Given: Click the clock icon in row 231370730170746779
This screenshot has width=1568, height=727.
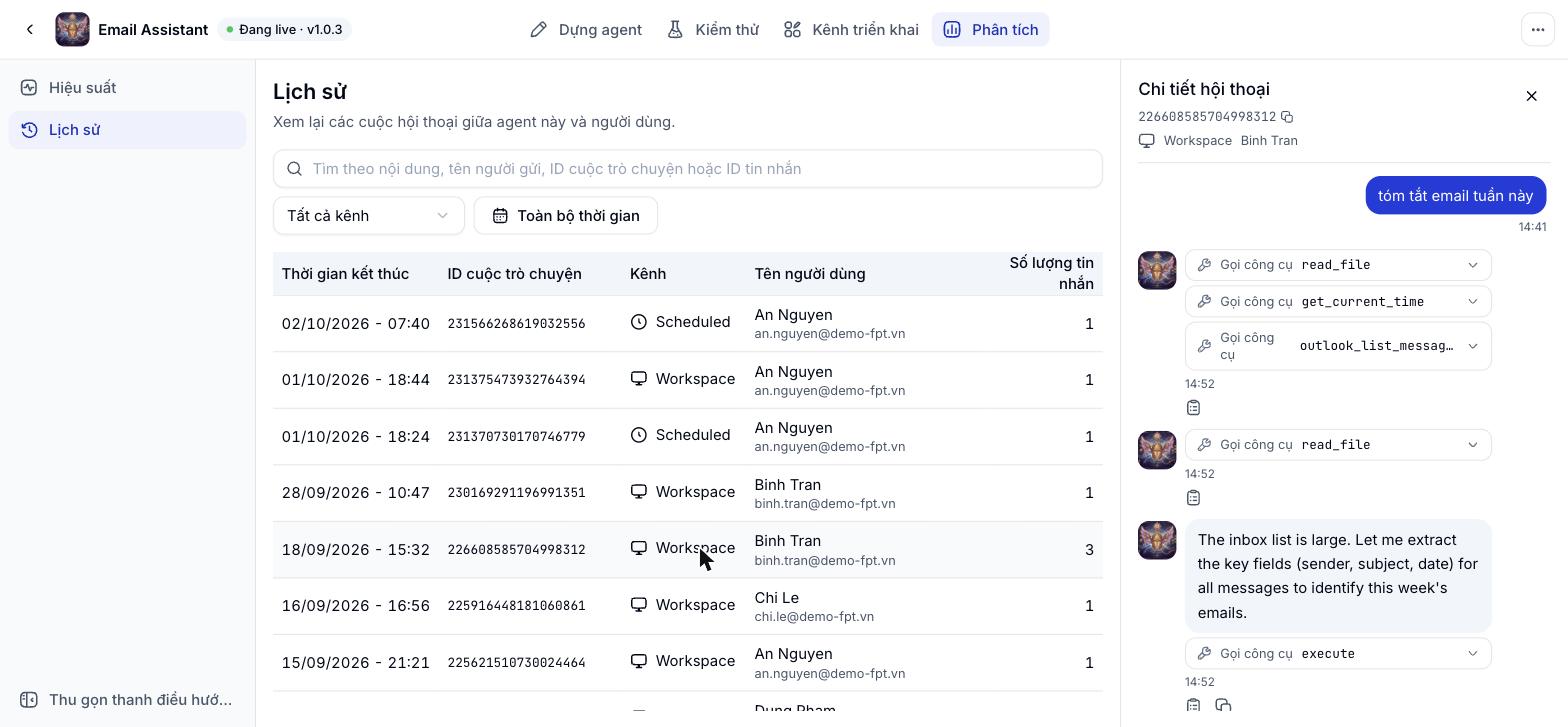Looking at the screenshot, I should pyautogui.click(x=639, y=435).
